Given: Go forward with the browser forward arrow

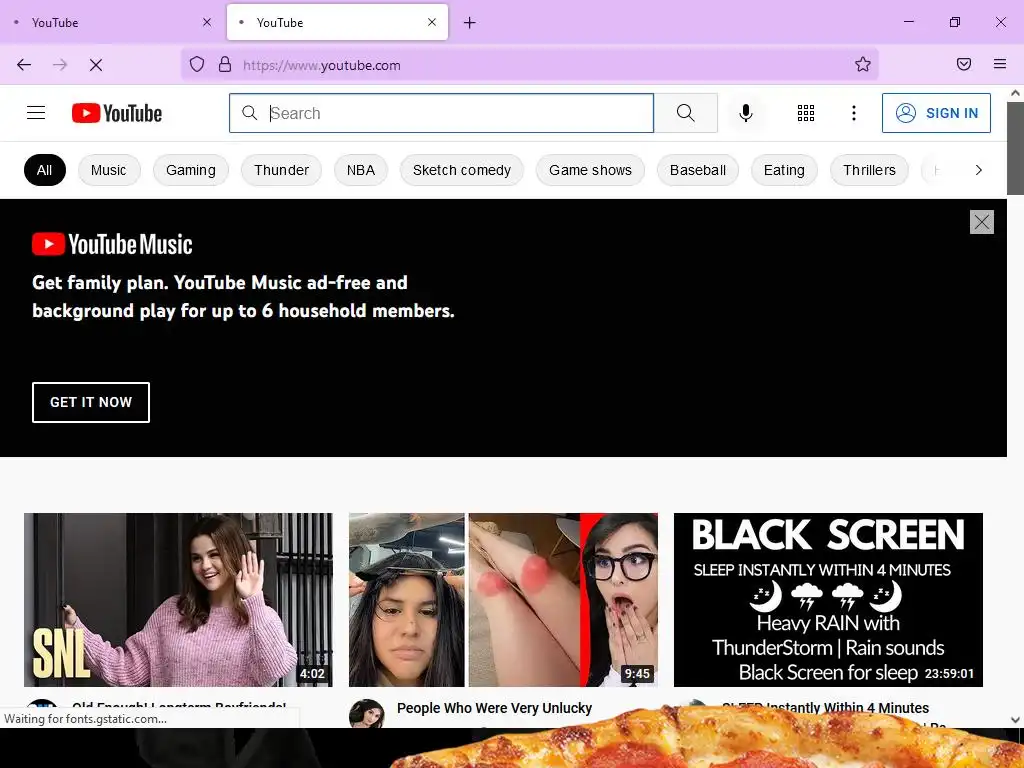Looking at the screenshot, I should 60,65.
